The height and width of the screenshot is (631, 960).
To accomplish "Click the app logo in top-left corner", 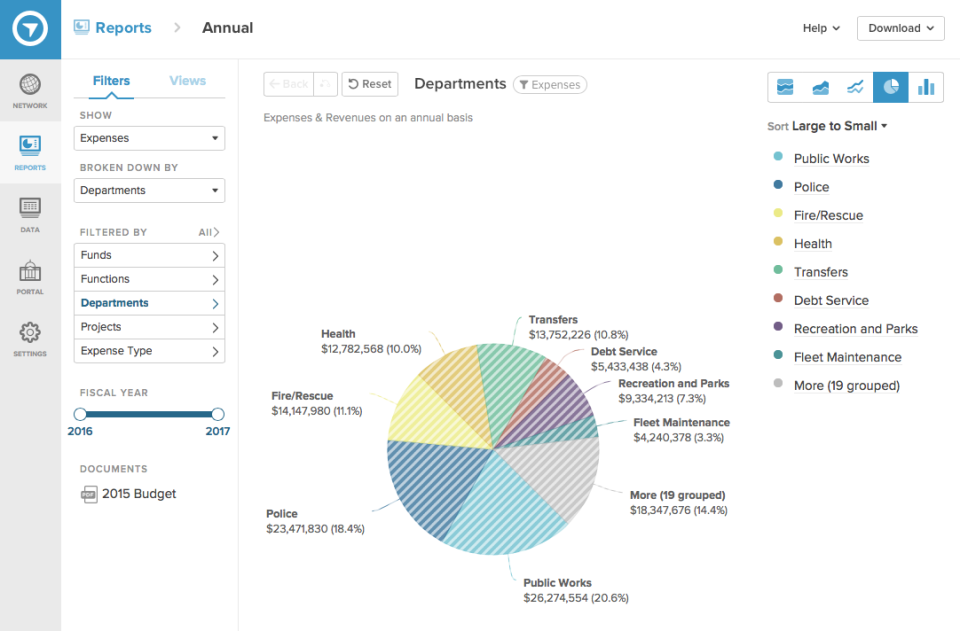I will tap(30, 29).
